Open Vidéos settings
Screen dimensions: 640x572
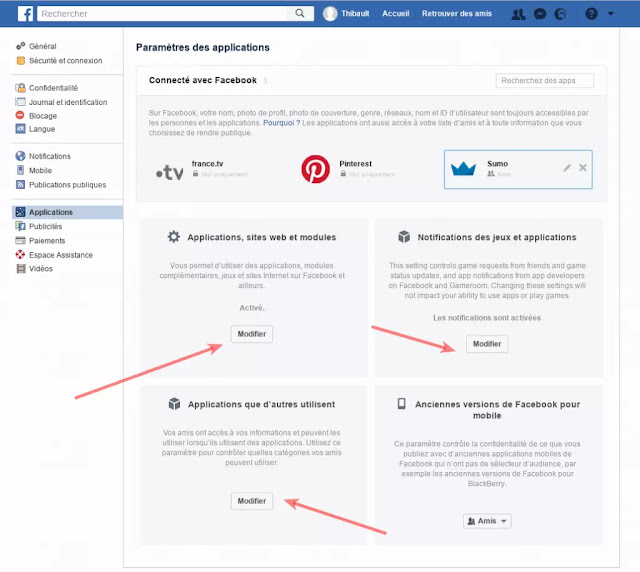(40, 268)
